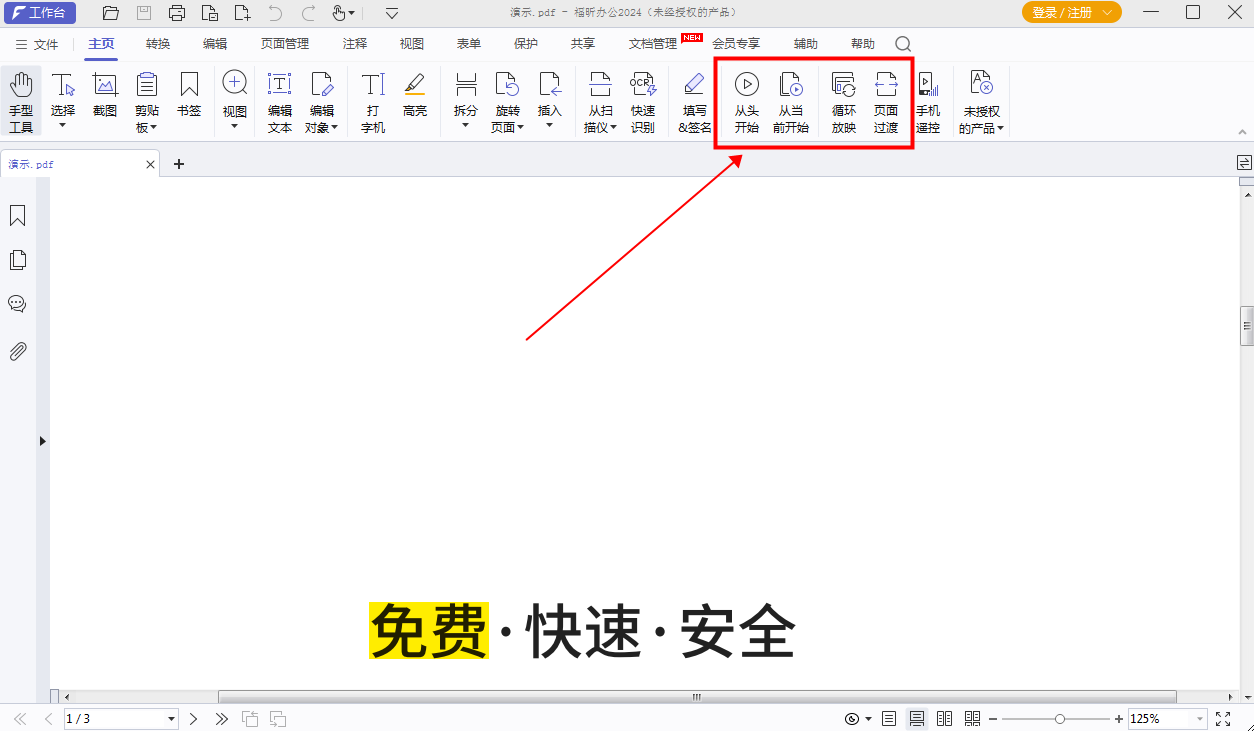Start presentation using 从头开始
Viewport: 1254px width, 731px height.
(744, 100)
